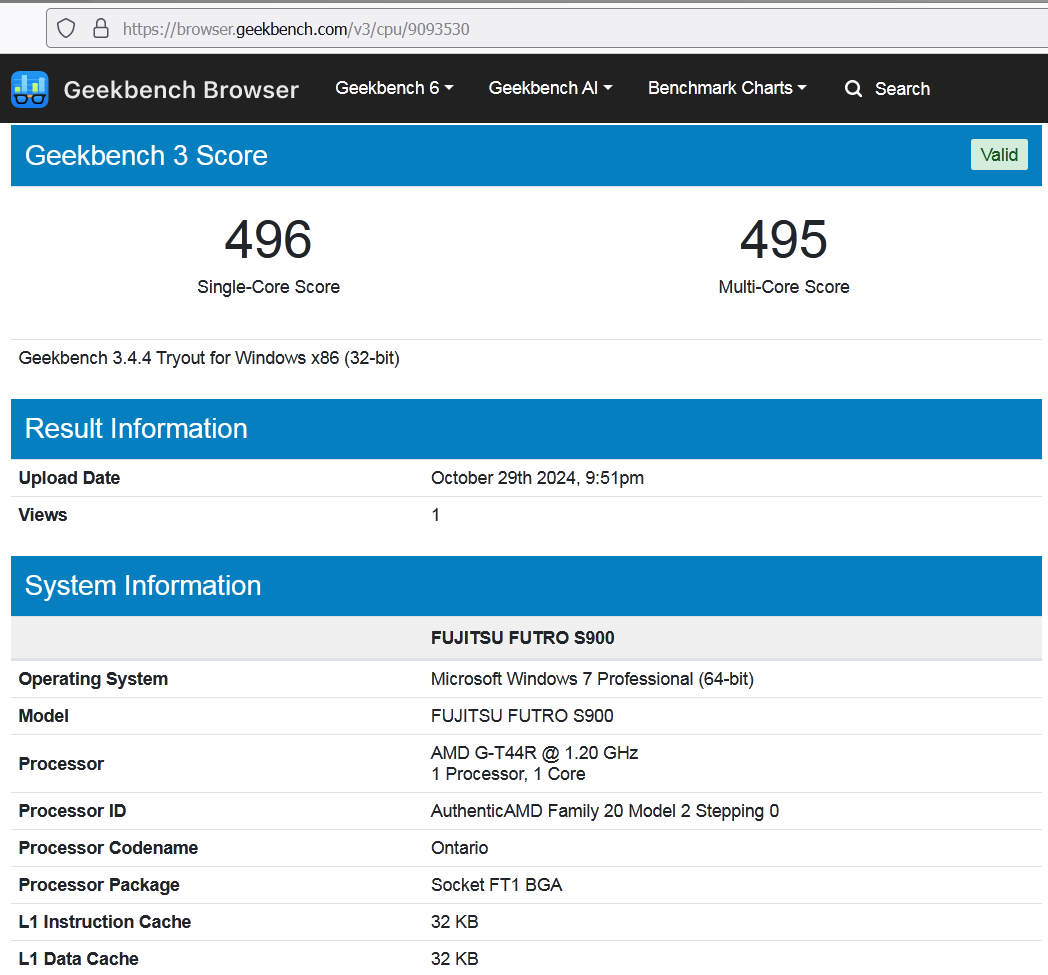Click the Result Information heading

[x=136, y=429]
